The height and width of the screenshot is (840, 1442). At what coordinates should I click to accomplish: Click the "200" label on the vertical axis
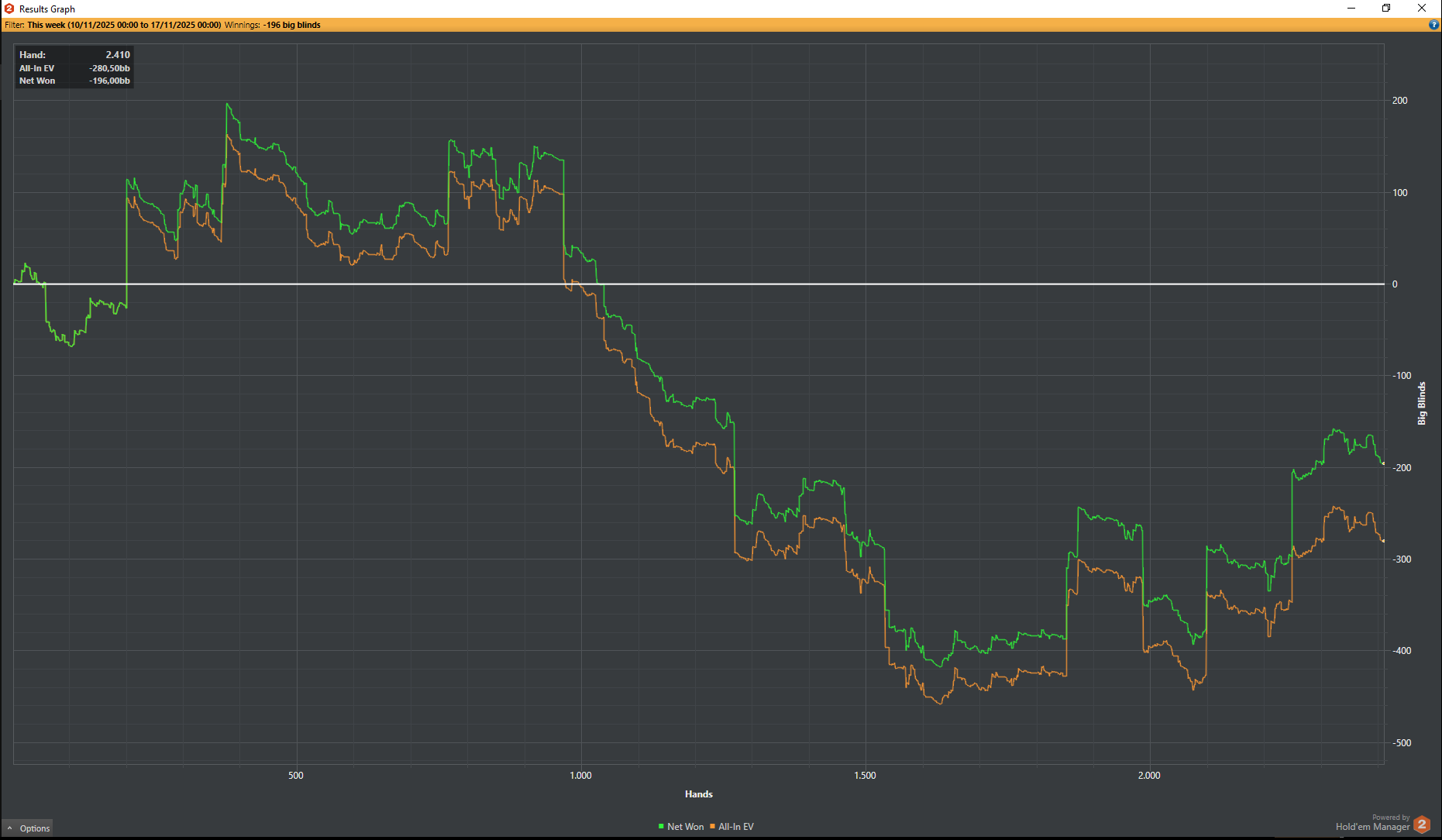click(1399, 101)
